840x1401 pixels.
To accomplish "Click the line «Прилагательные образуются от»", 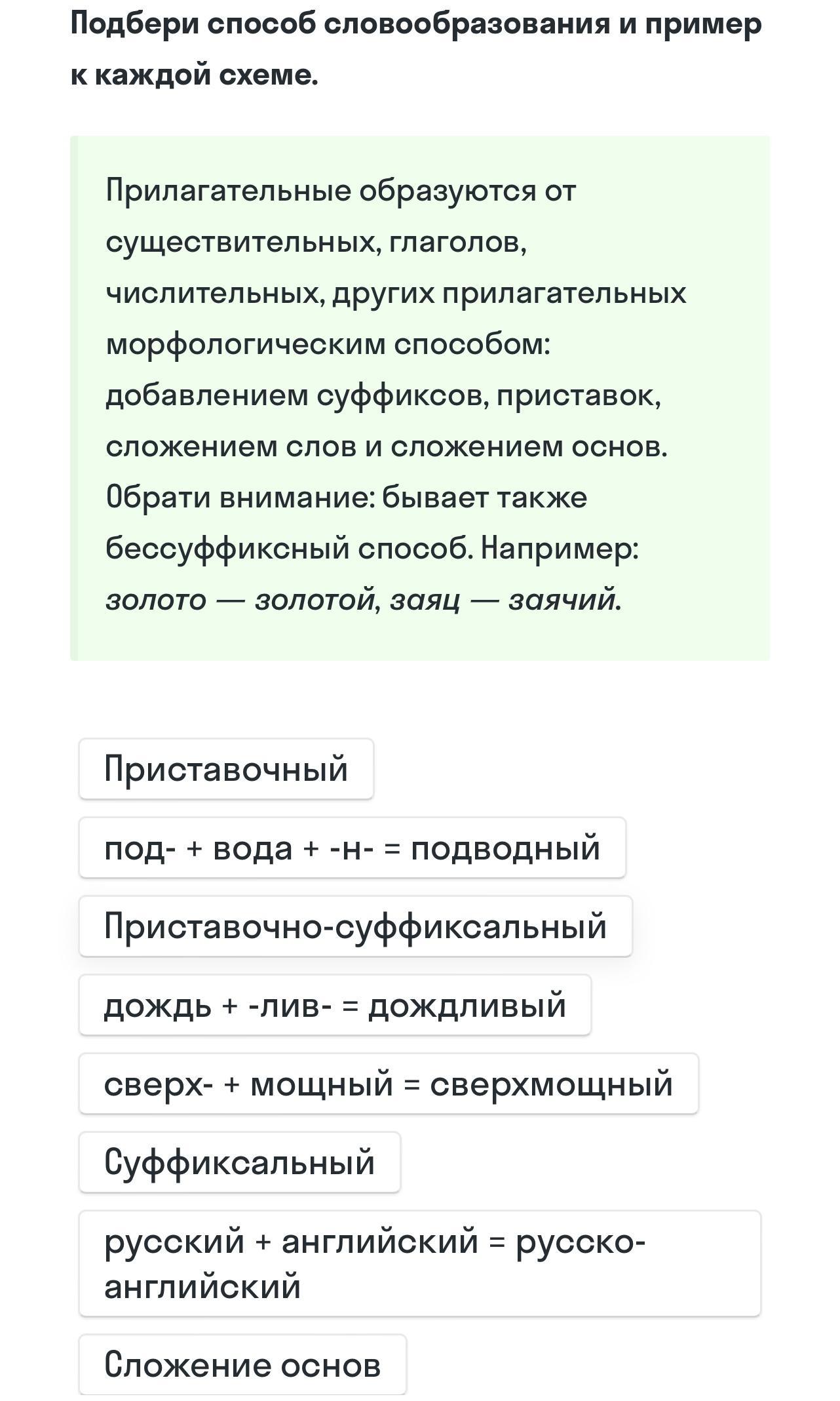I will point(341,191).
